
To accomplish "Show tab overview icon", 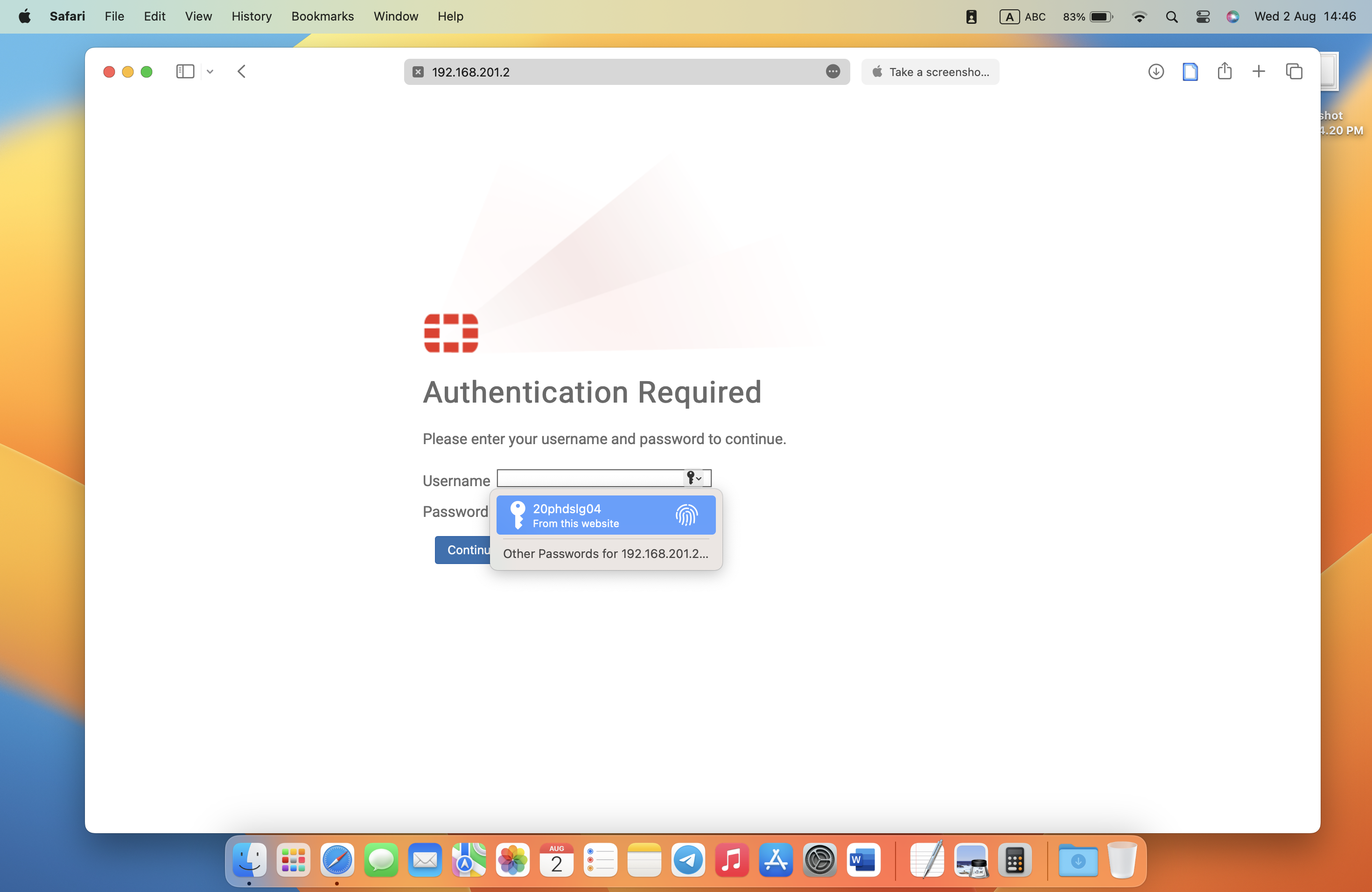I will tap(1294, 71).
